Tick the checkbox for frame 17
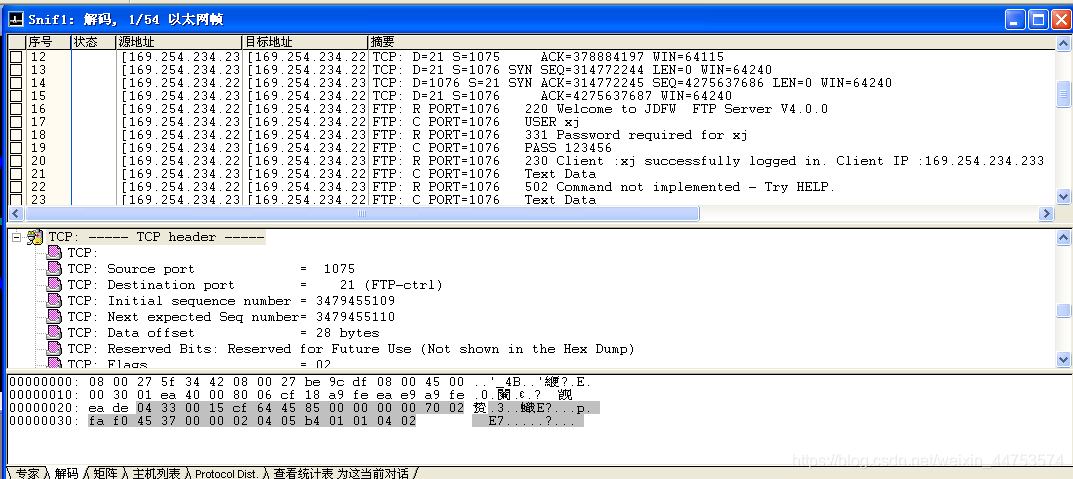This screenshot has width=1073, height=479. tap(16, 122)
